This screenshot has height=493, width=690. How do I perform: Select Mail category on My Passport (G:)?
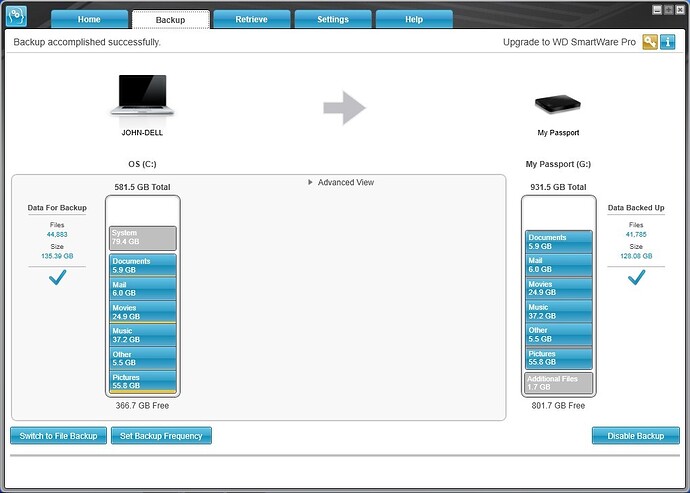click(x=559, y=265)
